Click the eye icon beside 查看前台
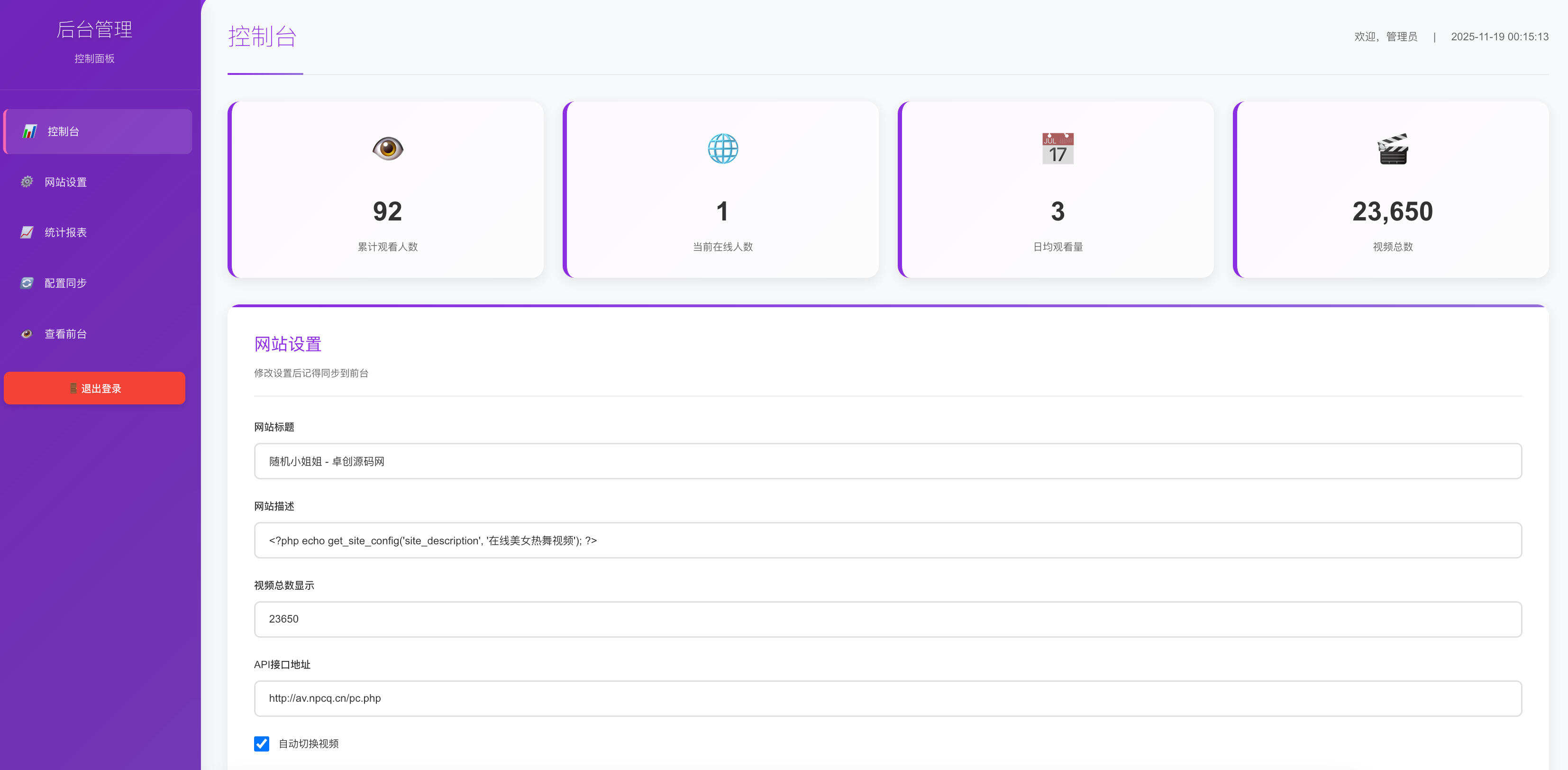The width and height of the screenshot is (1568, 770). coord(27,334)
